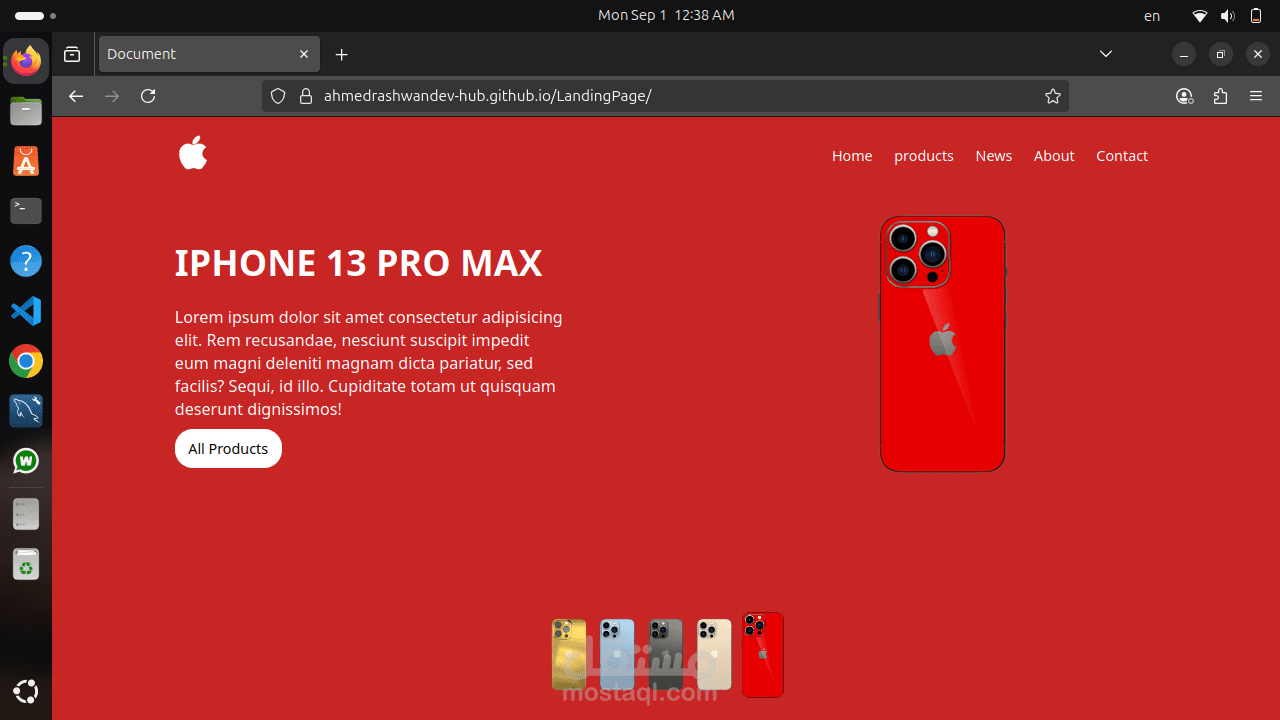Screen dimensions: 1280x720
Task: Close the Document tab
Action: point(304,54)
